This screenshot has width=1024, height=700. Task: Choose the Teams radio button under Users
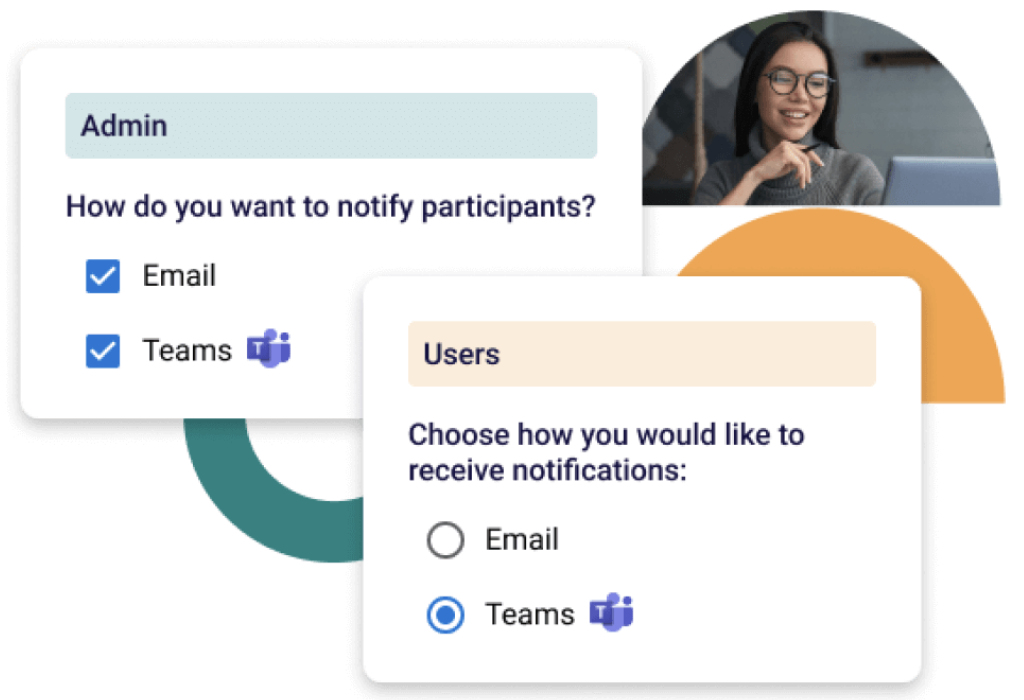tap(445, 615)
